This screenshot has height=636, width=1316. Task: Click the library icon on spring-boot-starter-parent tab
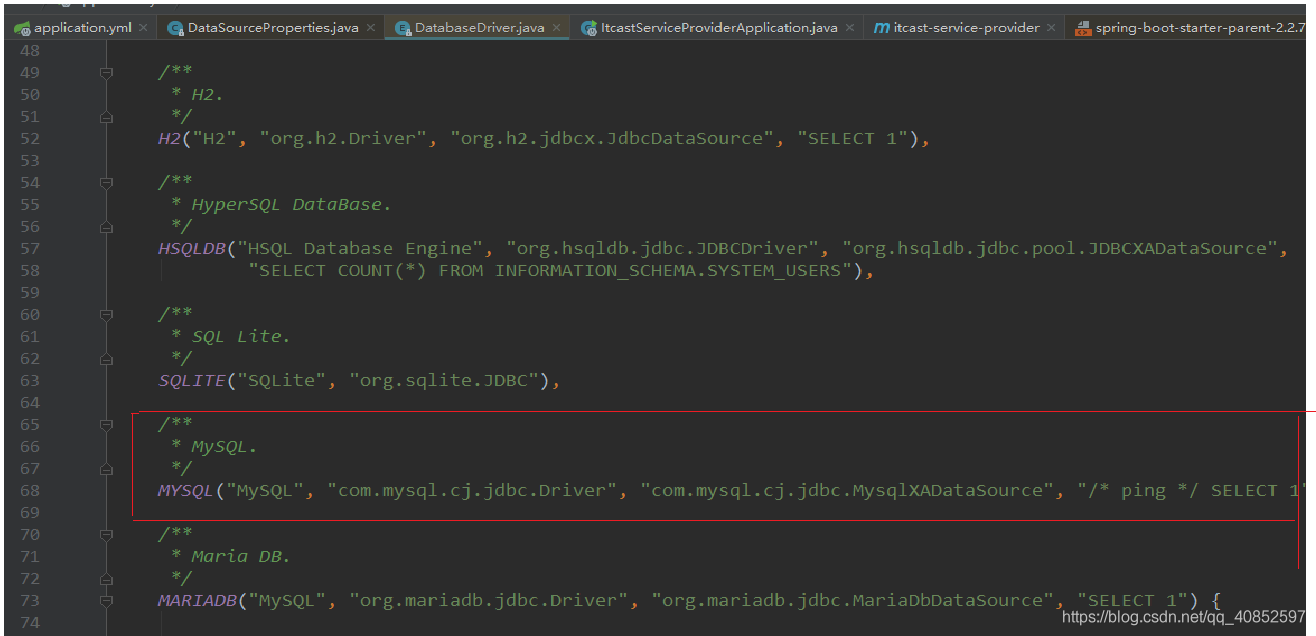[x=1083, y=27]
